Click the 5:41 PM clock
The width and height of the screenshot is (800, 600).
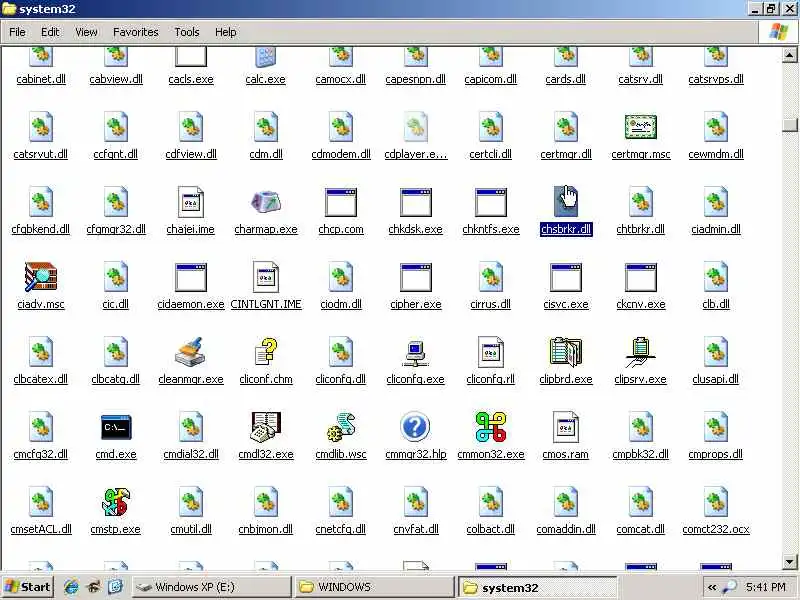765,587
